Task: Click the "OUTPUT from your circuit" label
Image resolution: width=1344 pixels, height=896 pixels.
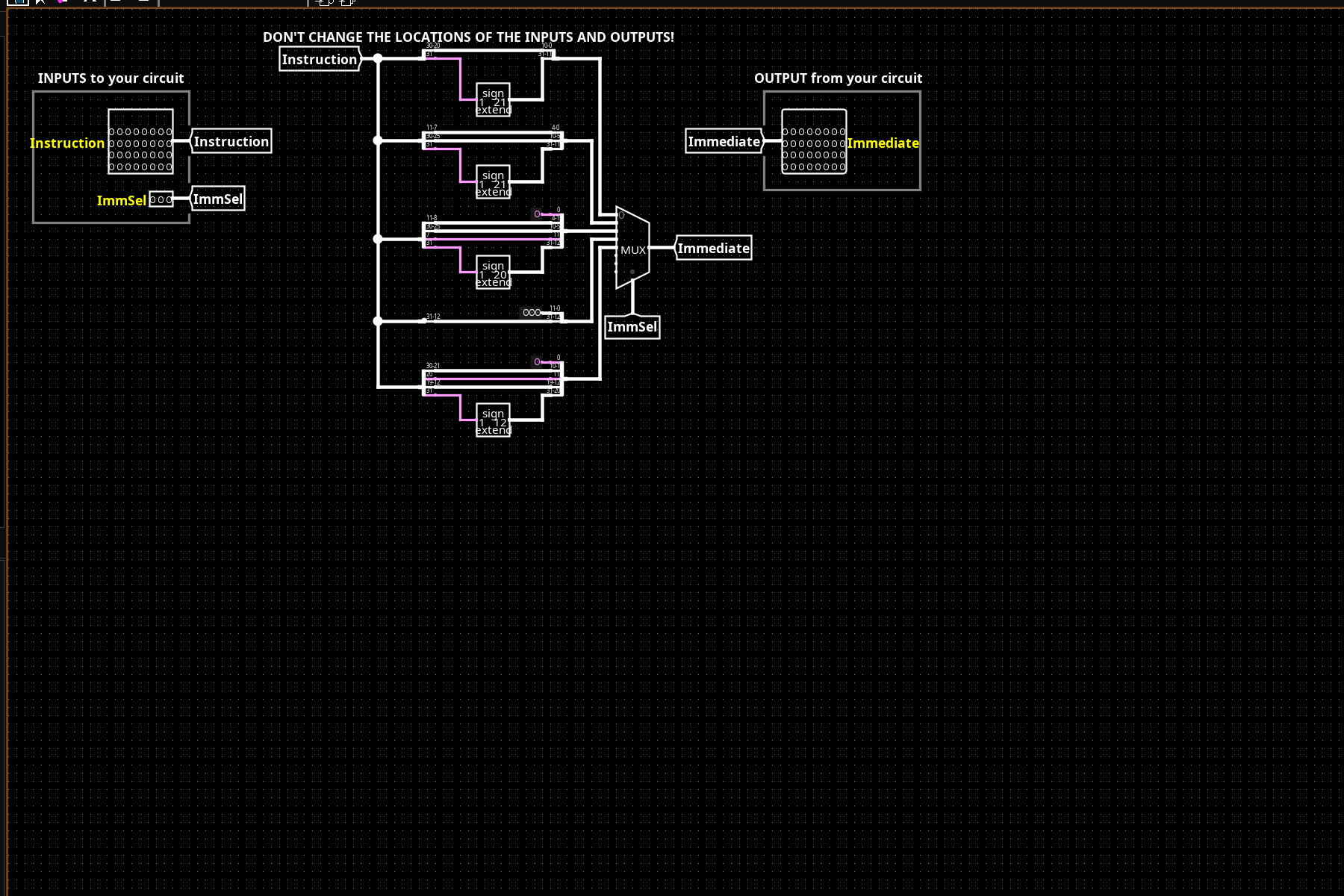Action: (838, 78)
